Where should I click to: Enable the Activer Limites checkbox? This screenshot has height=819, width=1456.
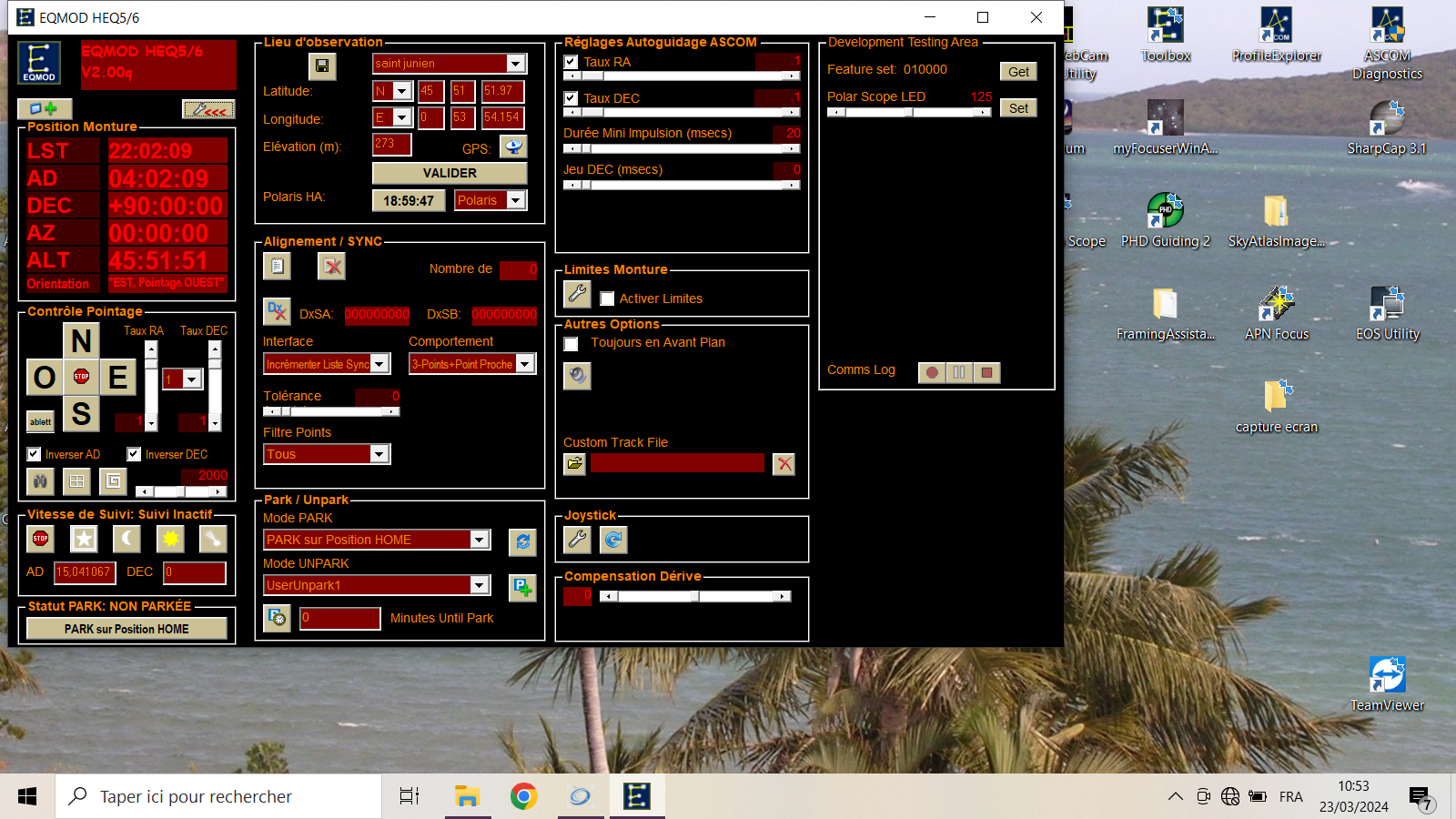[607, 298]
